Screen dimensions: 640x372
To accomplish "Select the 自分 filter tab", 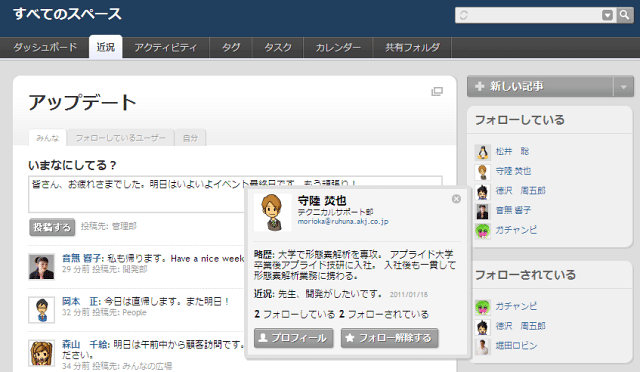I will [190, 138].
